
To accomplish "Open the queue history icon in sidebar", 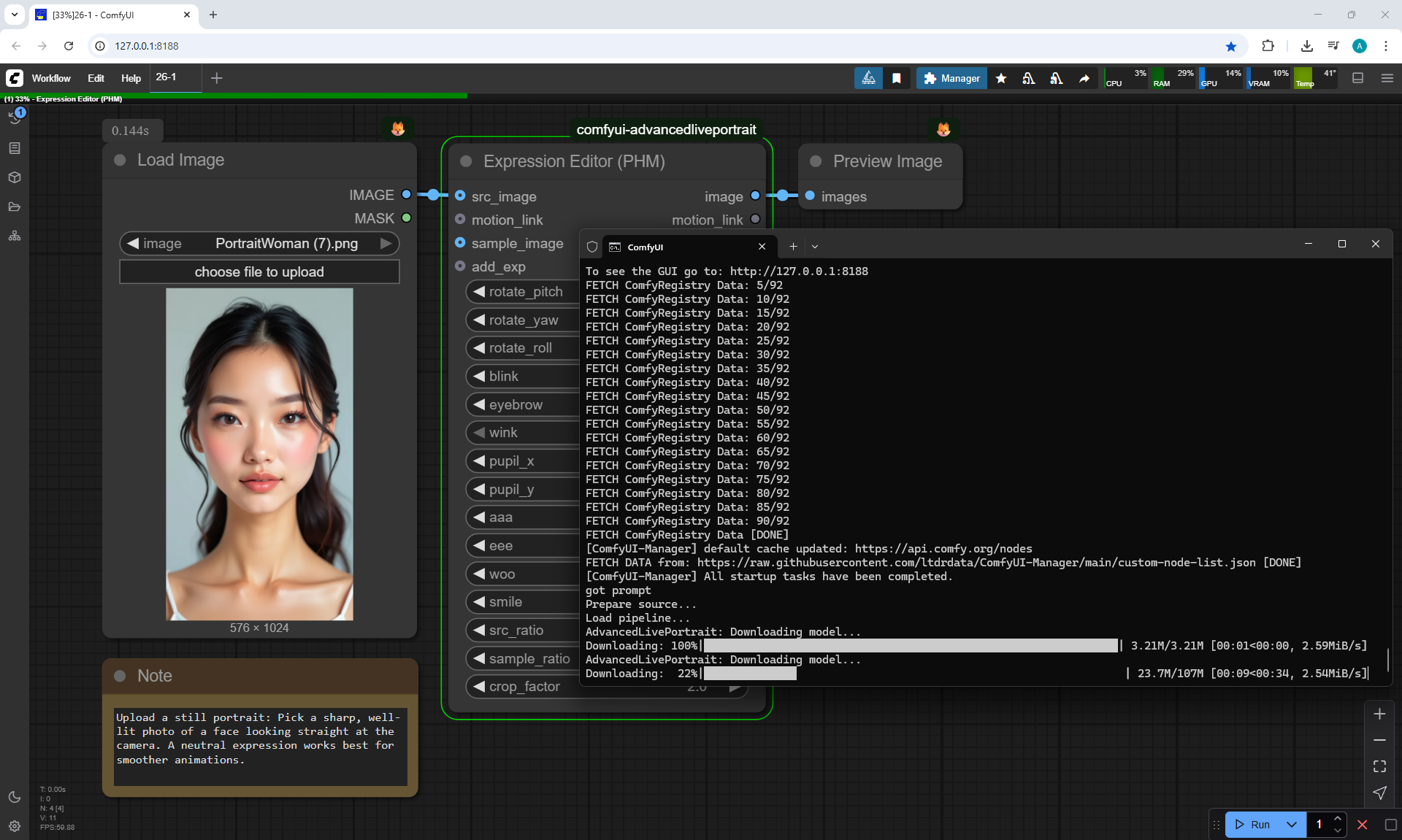I will pos(15,117).
